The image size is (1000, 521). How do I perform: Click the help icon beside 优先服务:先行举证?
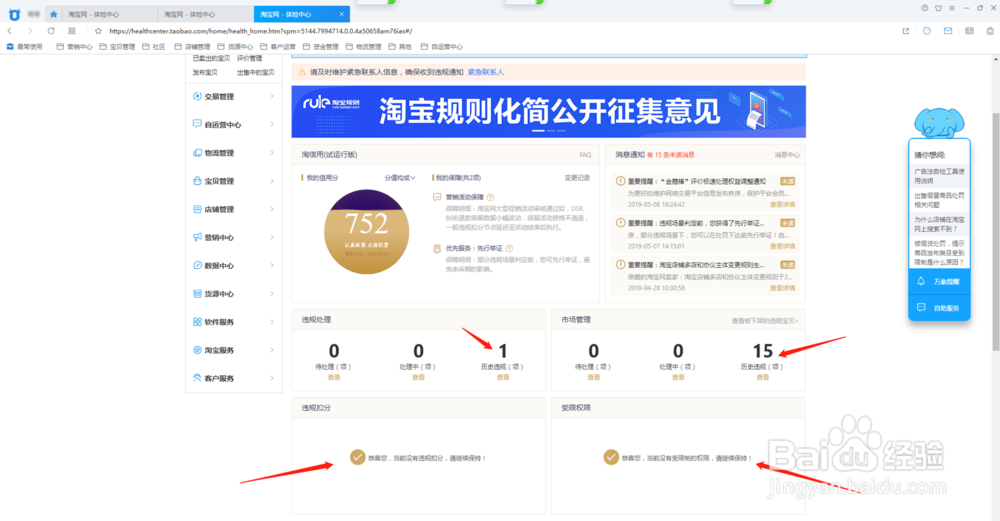pos(509,248)
